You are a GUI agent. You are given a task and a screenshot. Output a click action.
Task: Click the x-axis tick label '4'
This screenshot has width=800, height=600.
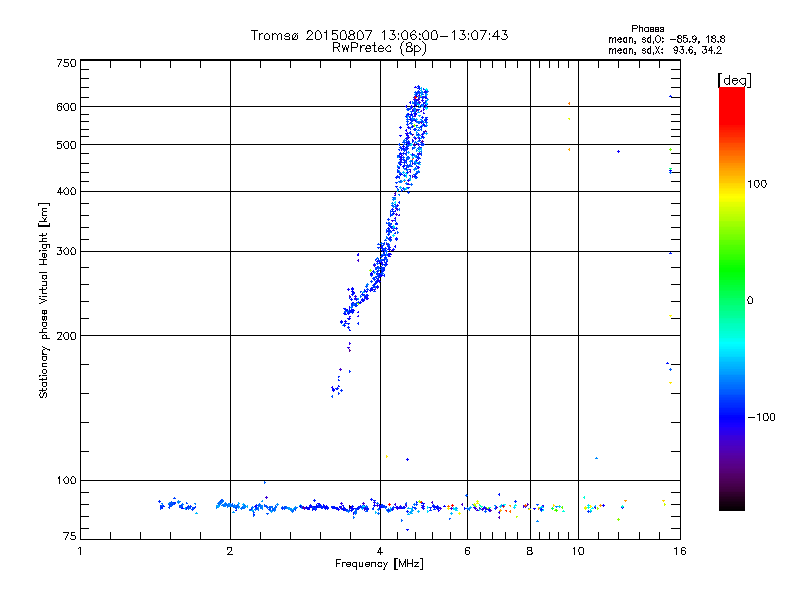coord(380,551)
